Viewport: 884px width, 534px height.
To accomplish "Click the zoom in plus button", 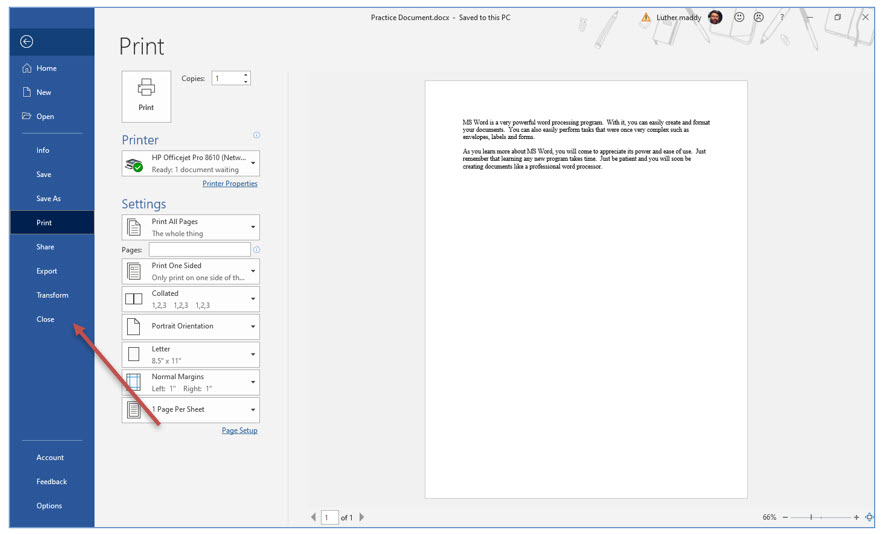I will coord(856,517).
